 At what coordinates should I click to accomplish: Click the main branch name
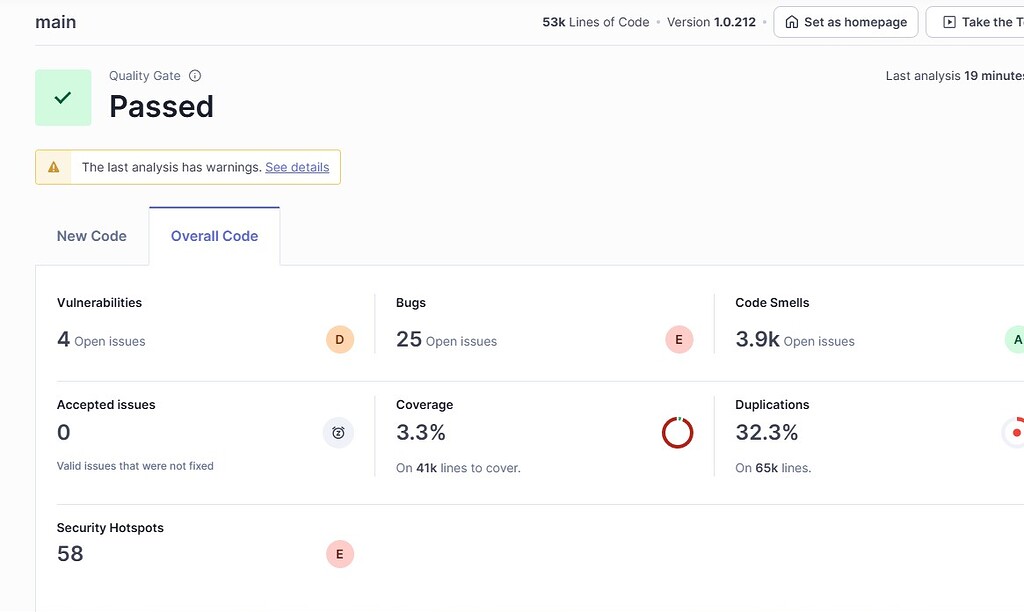click(x=55, y=21)
